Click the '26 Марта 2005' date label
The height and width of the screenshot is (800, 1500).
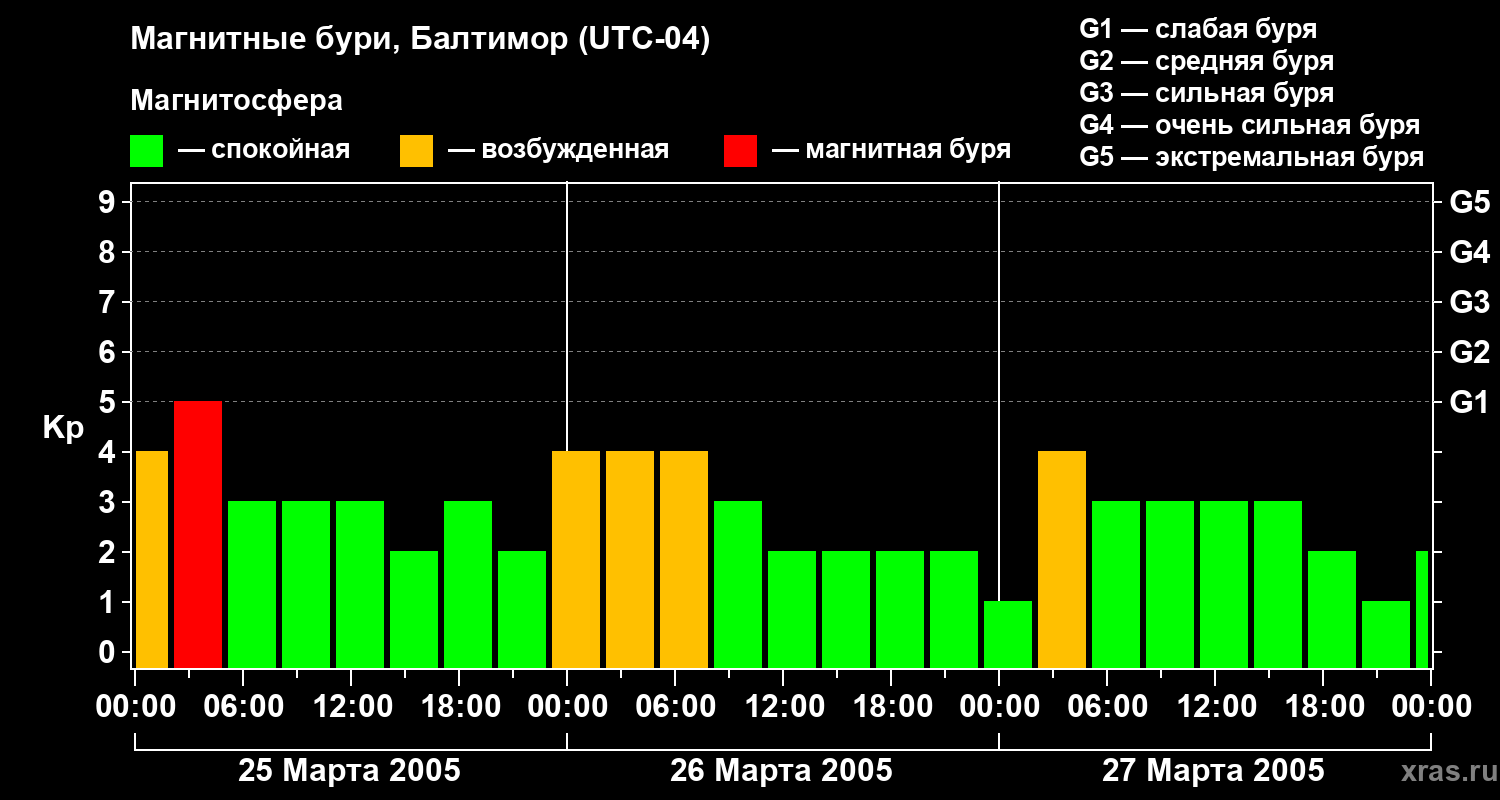(781, 771)
